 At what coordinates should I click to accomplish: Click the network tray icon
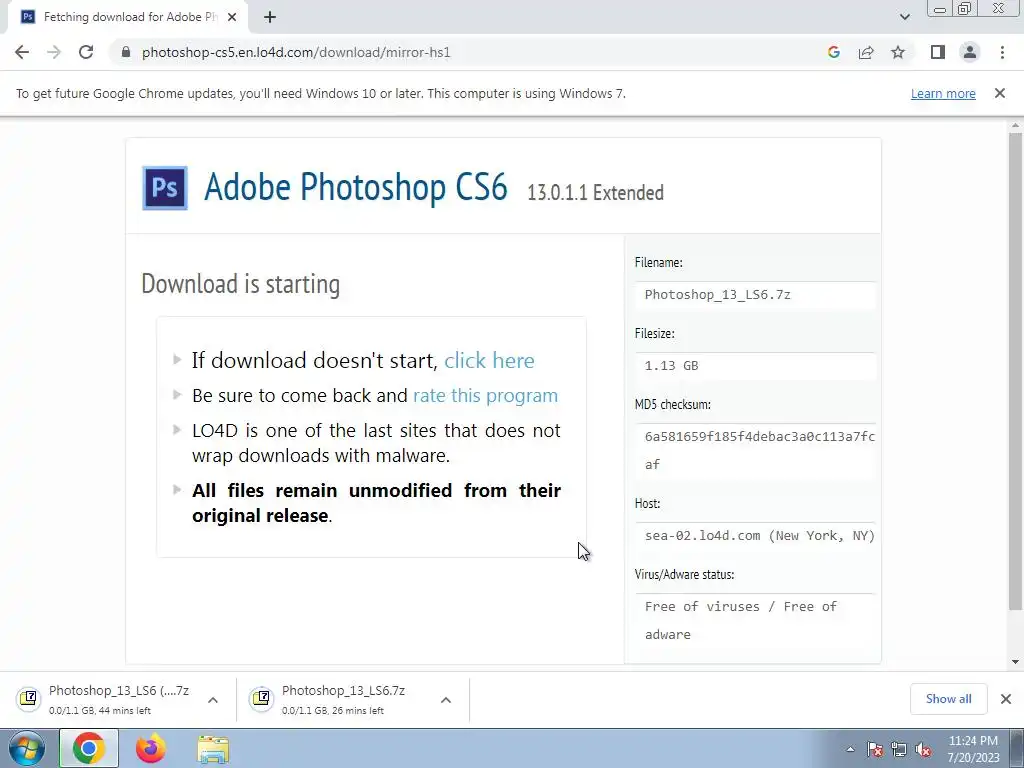899,750
